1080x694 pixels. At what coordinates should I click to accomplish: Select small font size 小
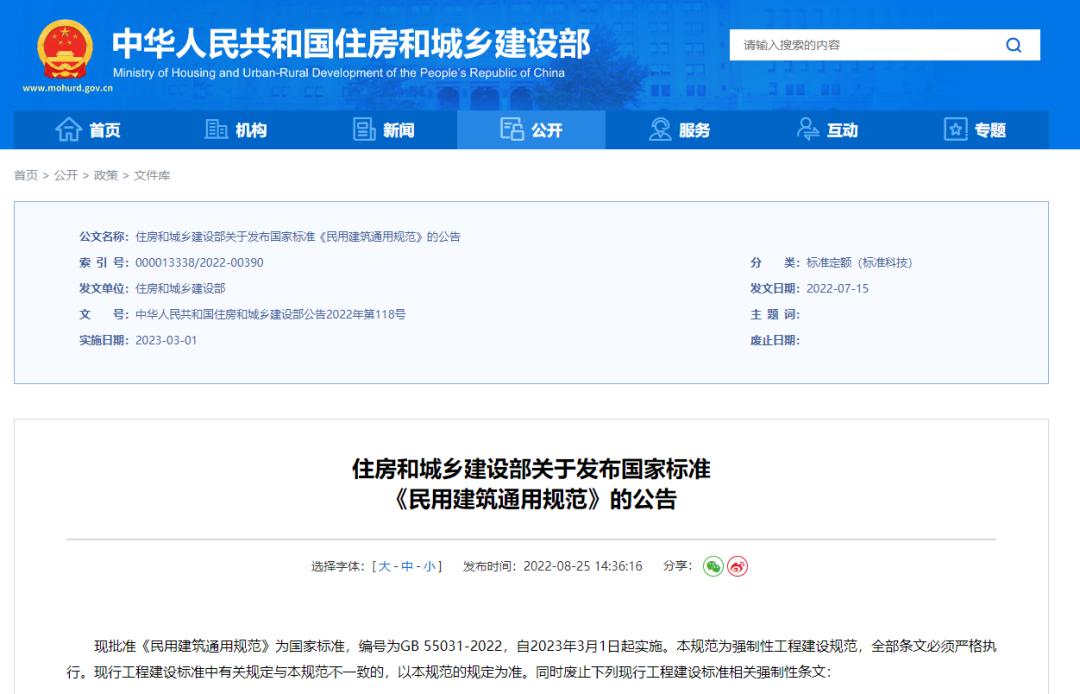pos(428,565)
